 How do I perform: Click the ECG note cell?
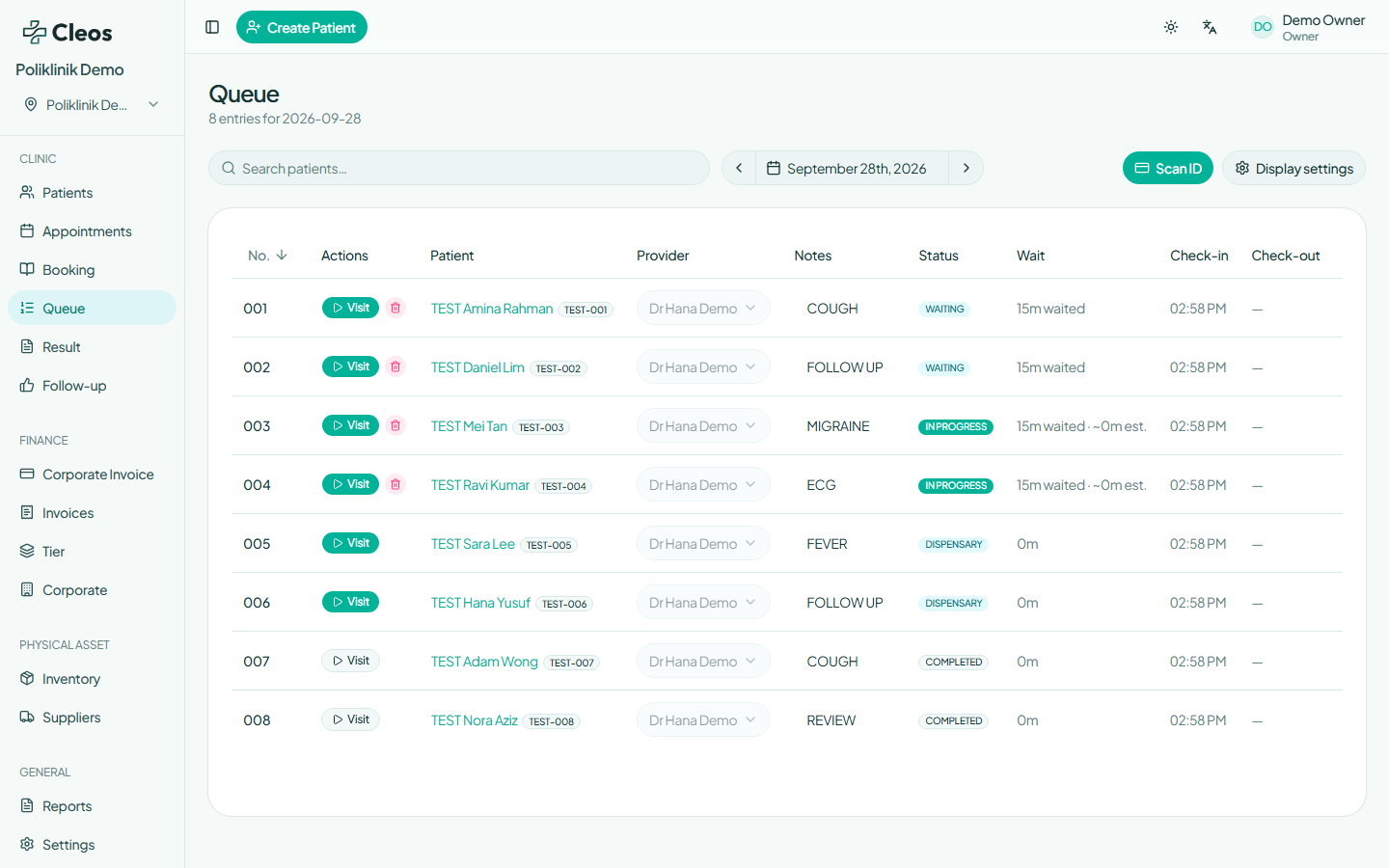[x=821, y=485]
